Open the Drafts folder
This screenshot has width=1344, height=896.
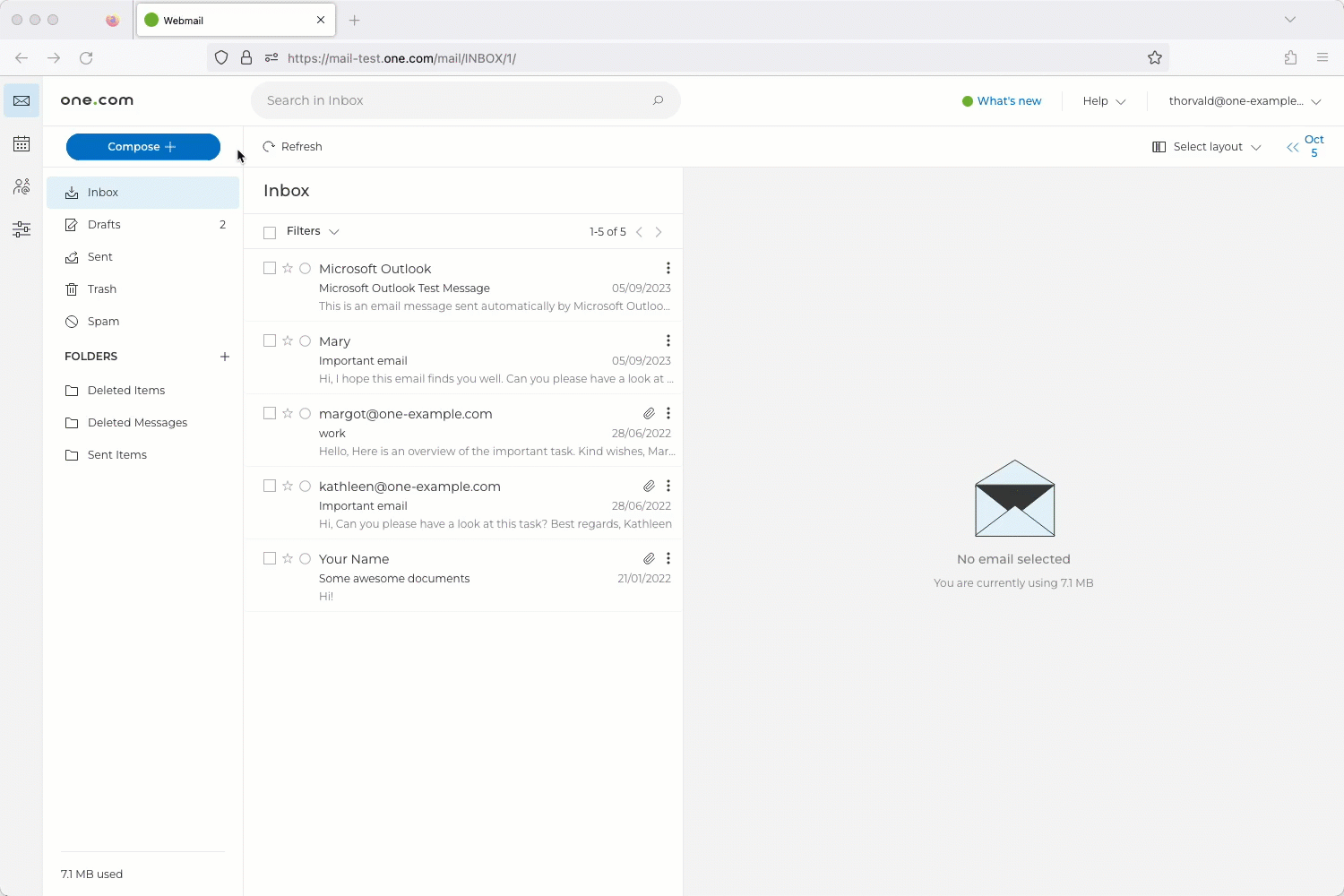[104, 225]
